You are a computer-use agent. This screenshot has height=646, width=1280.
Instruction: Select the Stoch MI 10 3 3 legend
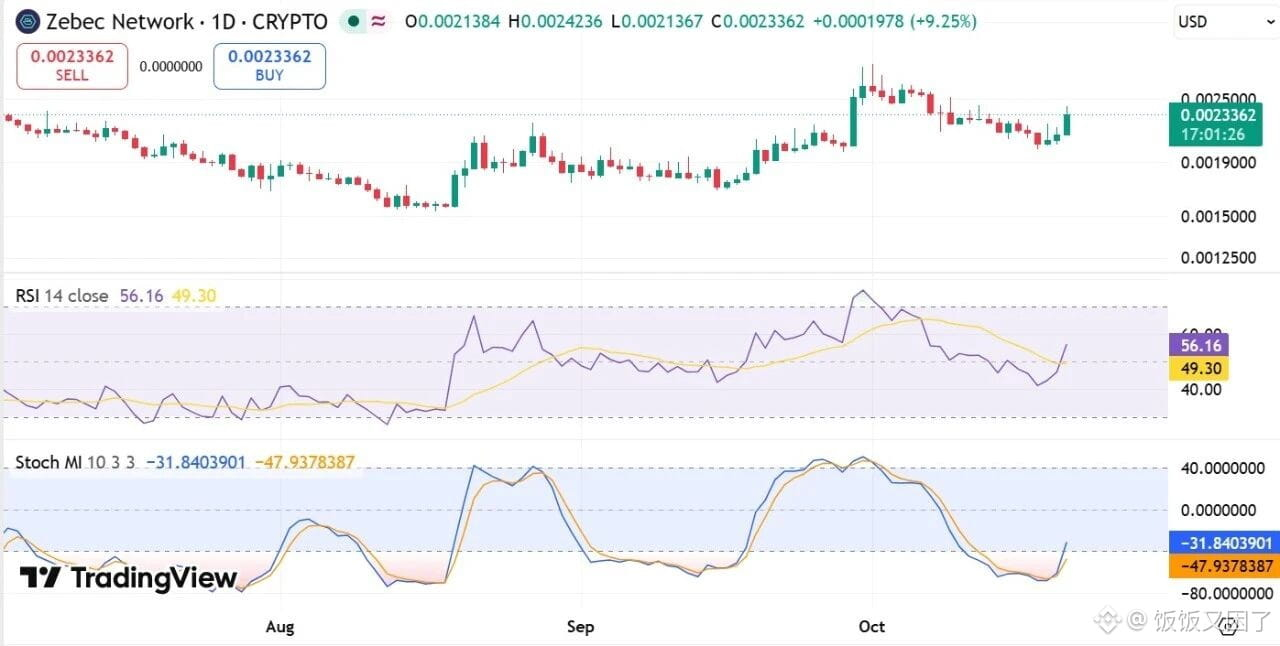coord(75,462)
